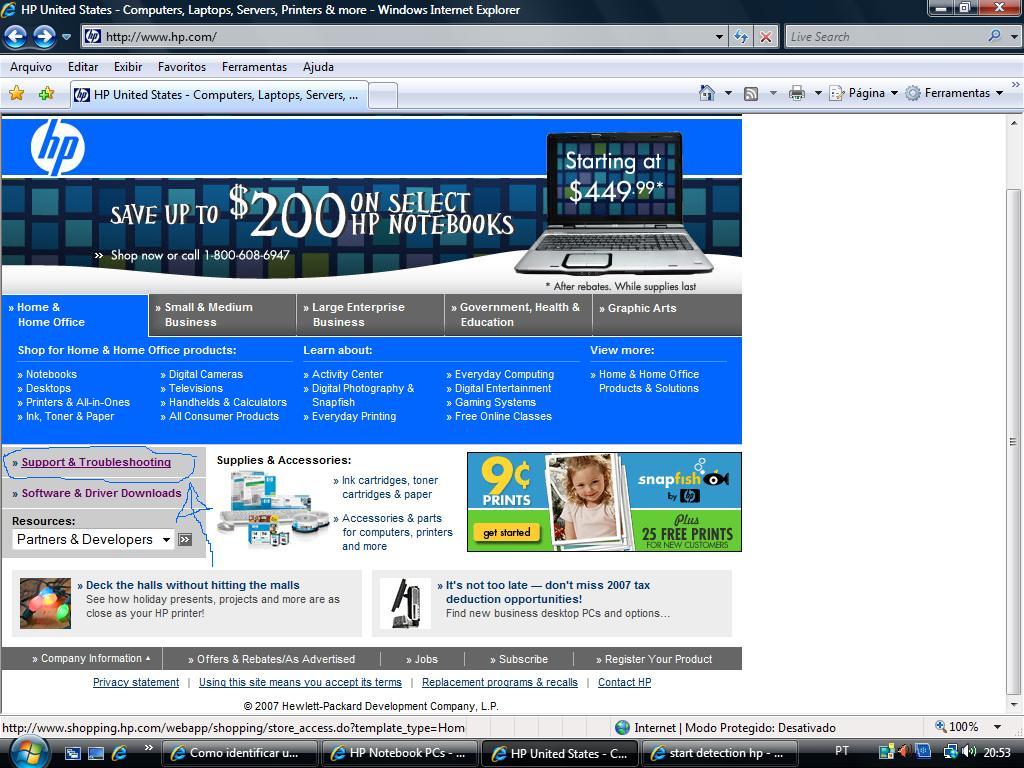Open the address bar history dropdown arrow
Screen dimensions: 1024x768
(x=719, y=37)
